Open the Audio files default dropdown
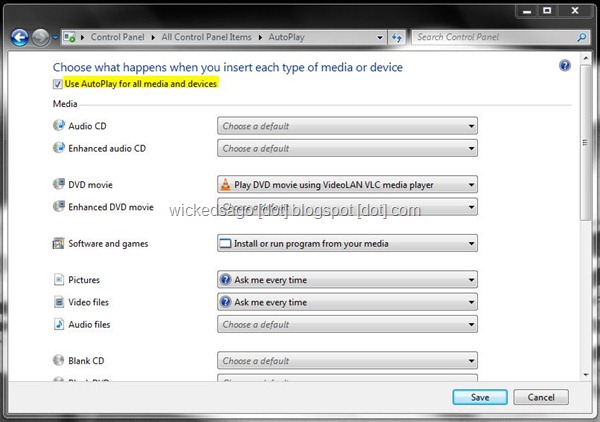This screenshot has height=422, width=600. (347, 324)
